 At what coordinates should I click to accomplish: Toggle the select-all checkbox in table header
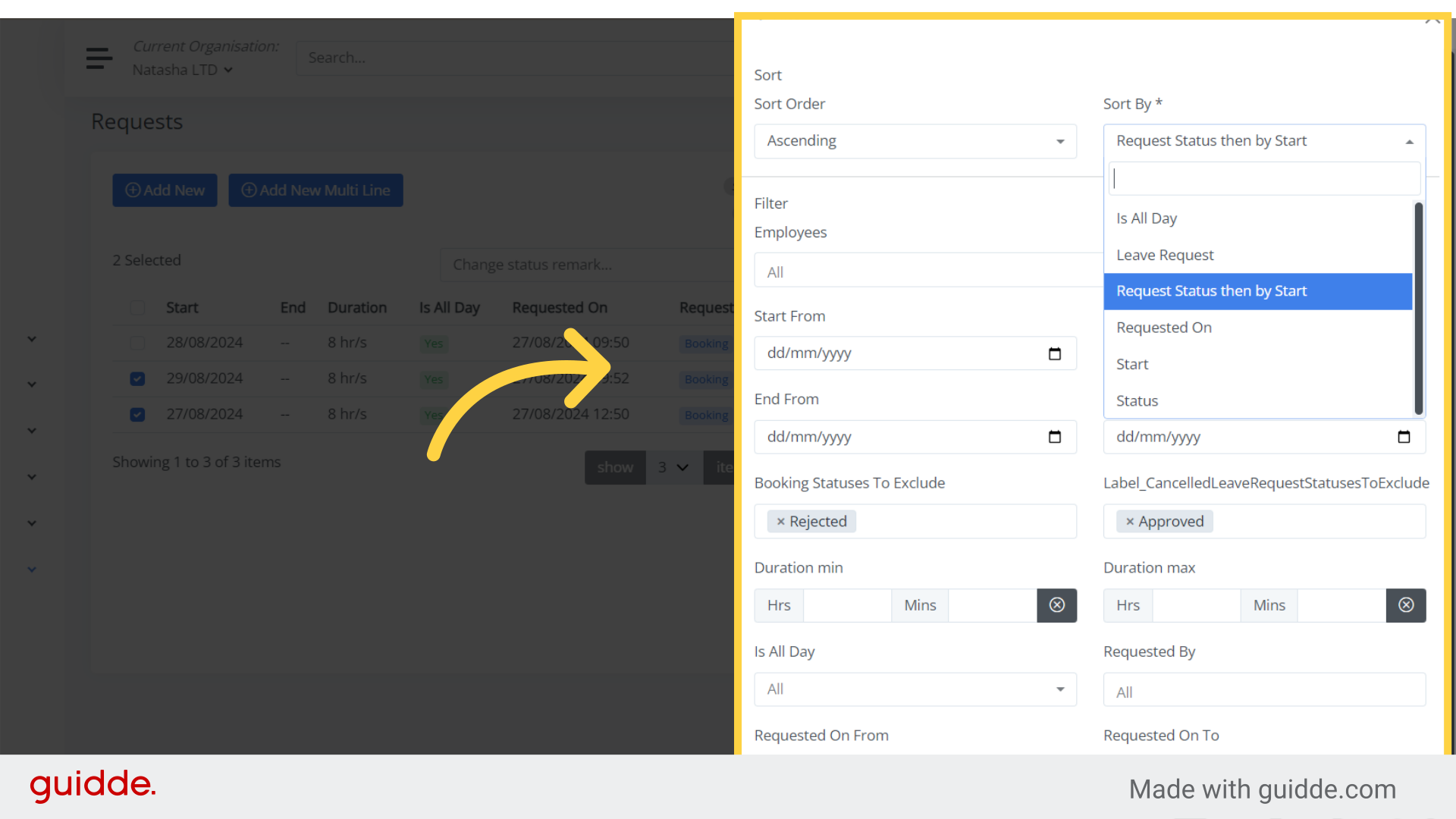pyautogui.click(x=137, y=308)
